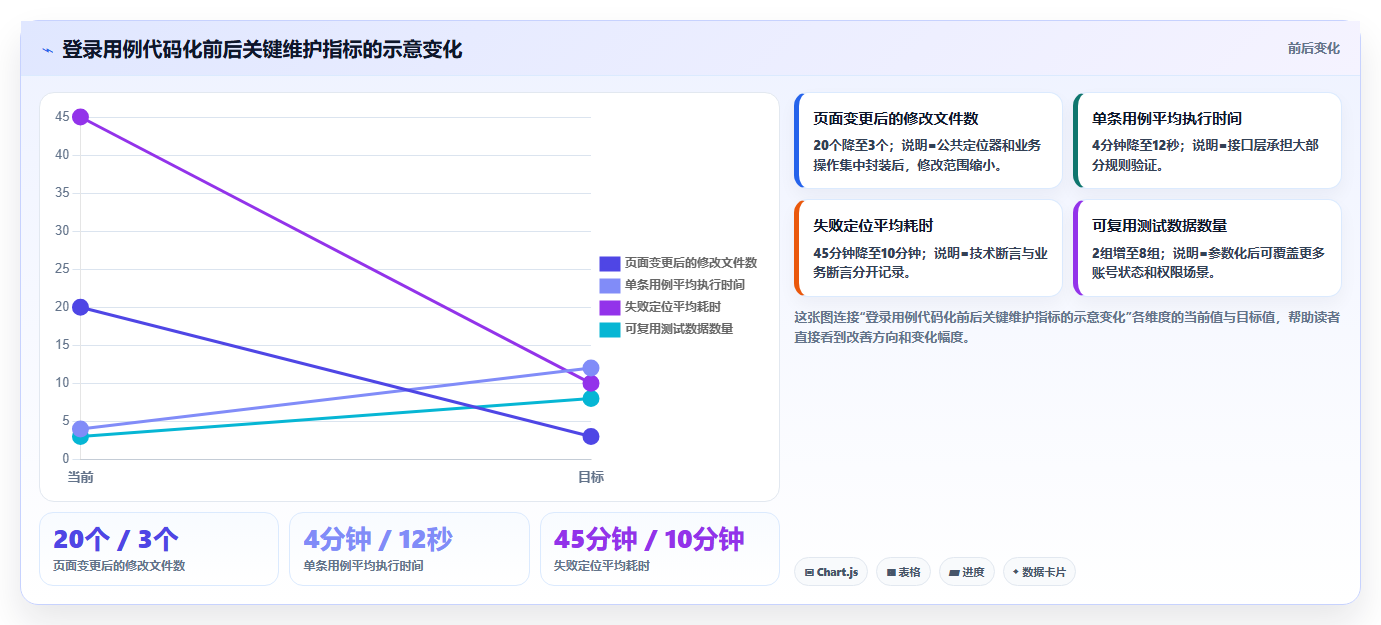Click the purple data point at 45 for 当前
This screenshot has width=1381, height=625.
[x=81, y=117]
